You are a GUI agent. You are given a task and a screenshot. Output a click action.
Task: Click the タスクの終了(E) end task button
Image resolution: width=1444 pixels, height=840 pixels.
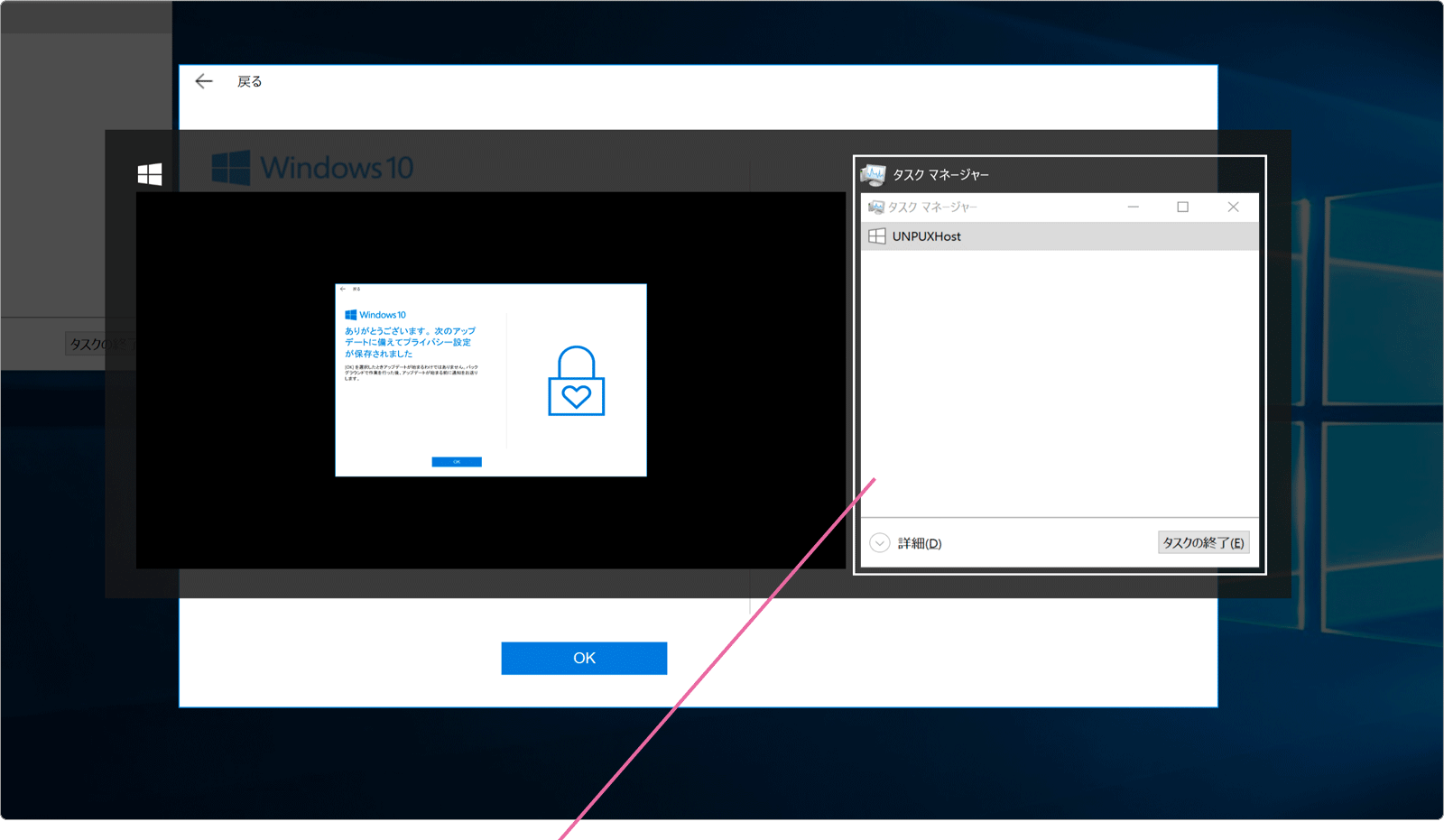(x=1203, y=542)
